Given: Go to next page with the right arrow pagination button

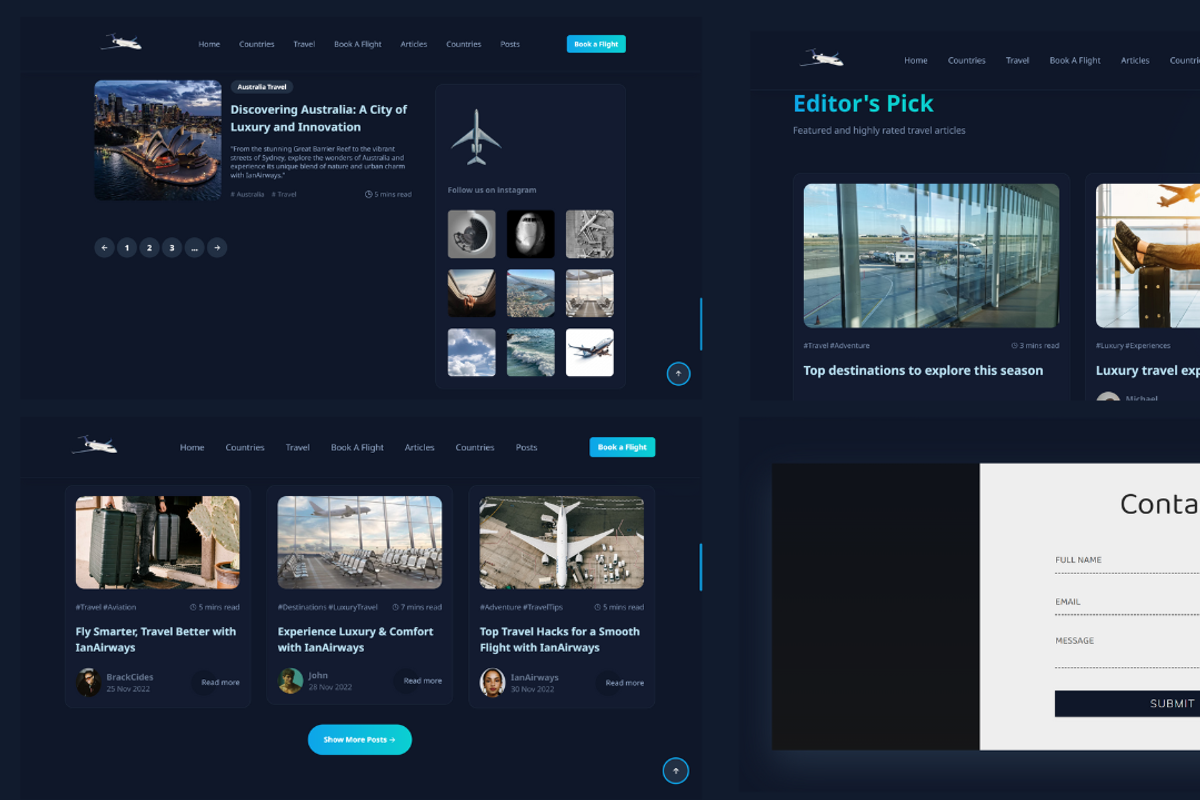Looking at the screenshot, I should (x=217, y=248).
